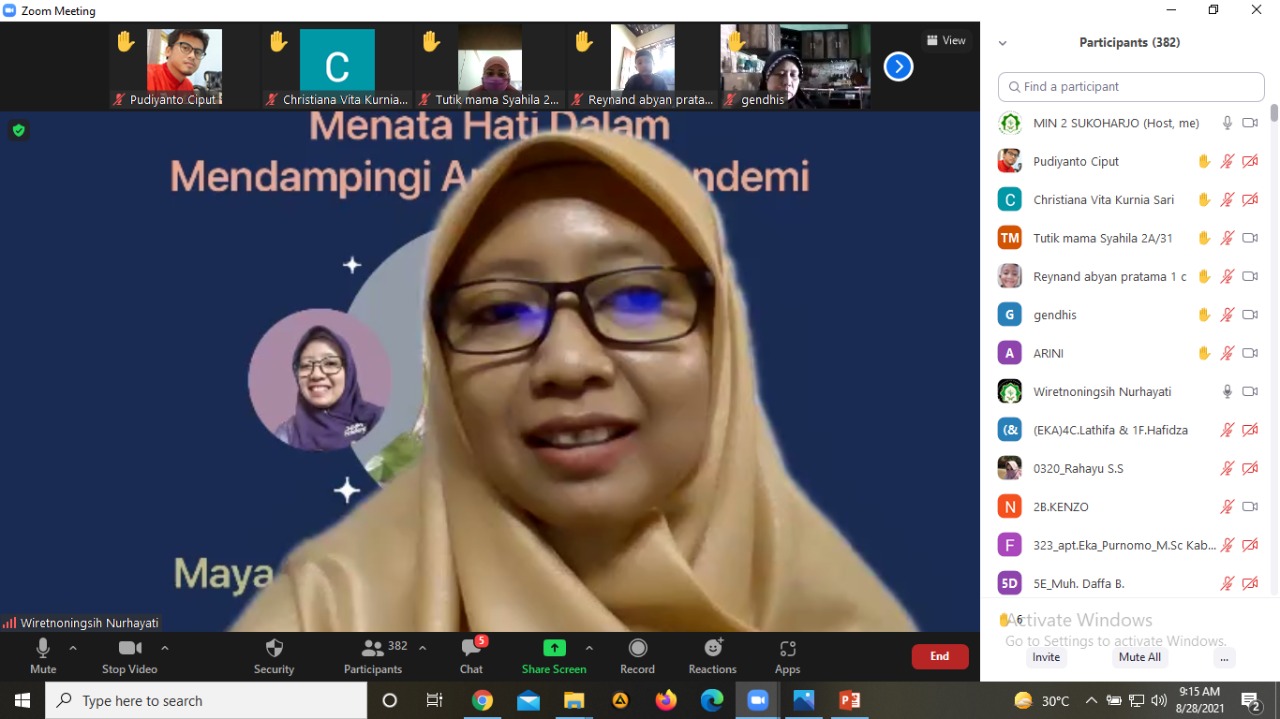
Task: Click the Mute All button
Action: pyautogui.click(x=1140, y=657)
